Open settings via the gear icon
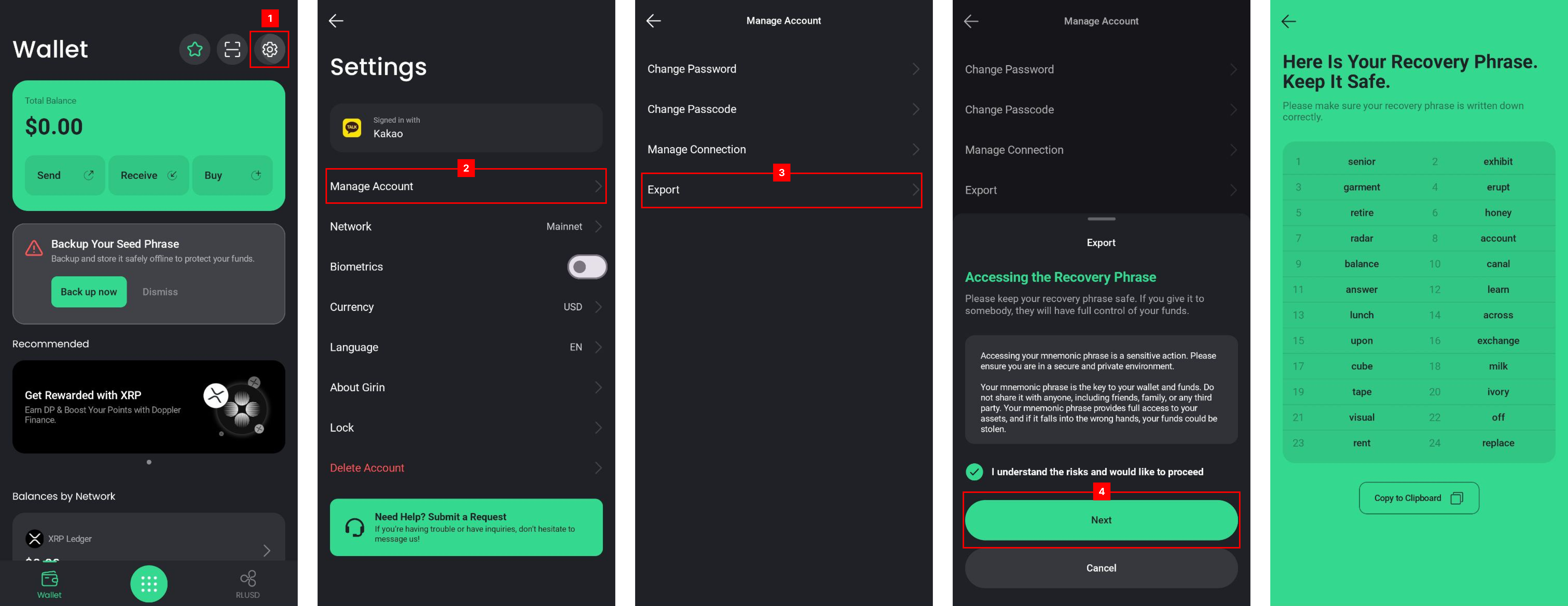1568x606 pixels. (x=270, y=49)
